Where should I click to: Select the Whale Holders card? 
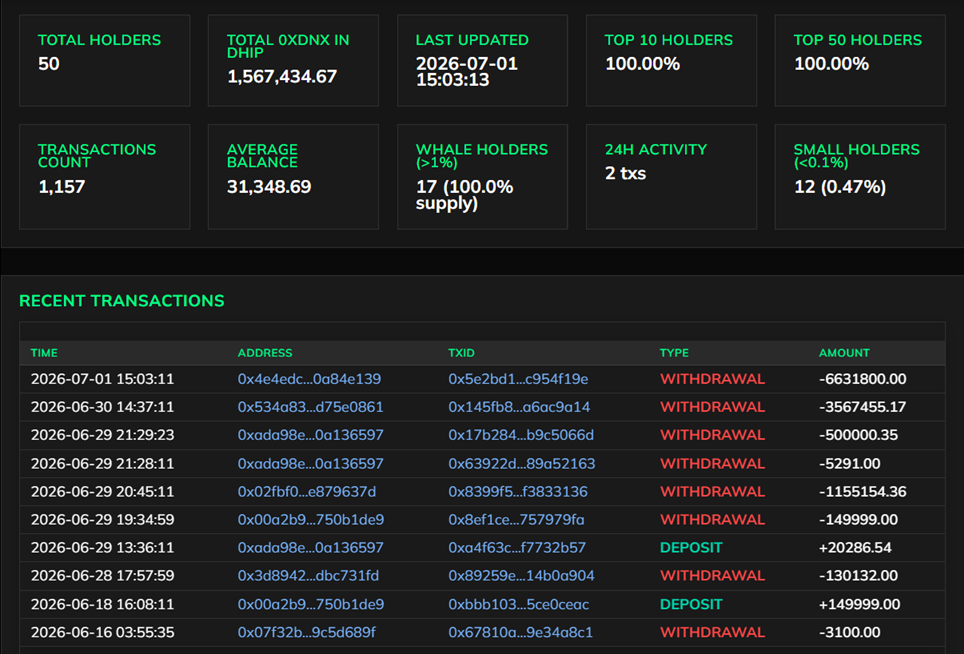483,177
